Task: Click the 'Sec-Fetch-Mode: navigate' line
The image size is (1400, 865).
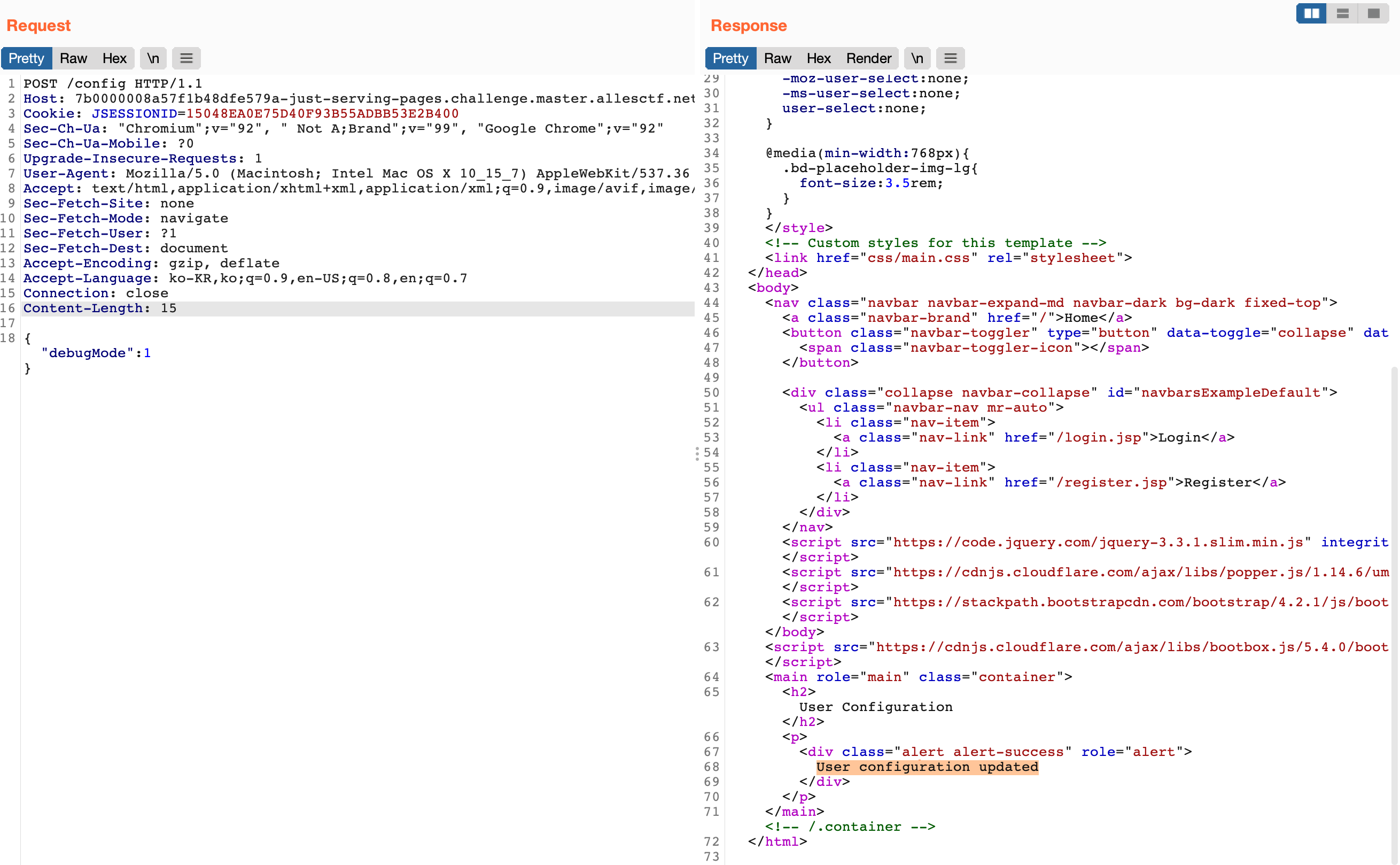Action: pyautogui.click(x=126, y=218)
